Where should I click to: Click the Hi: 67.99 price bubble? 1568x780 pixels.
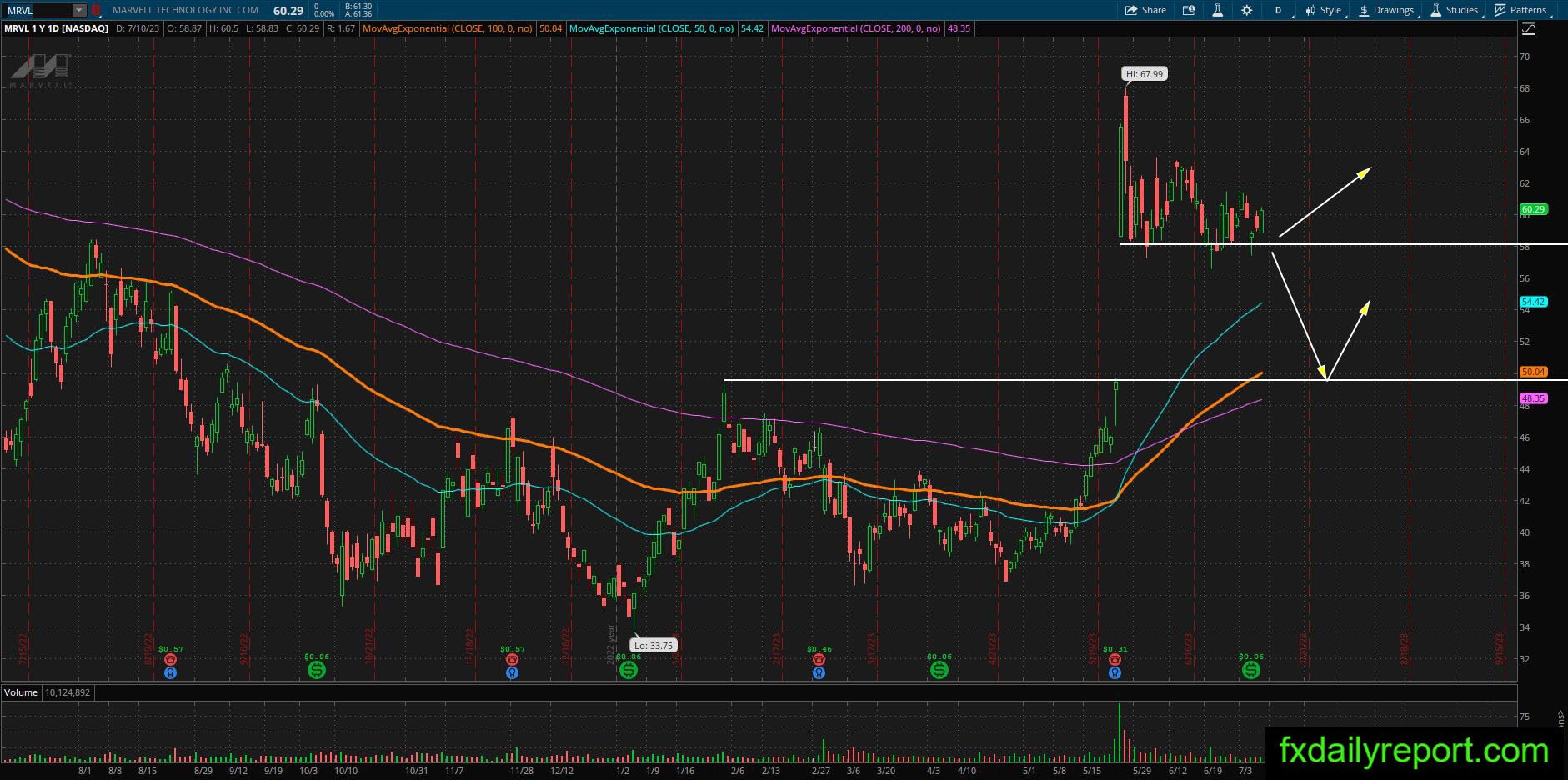(1144, 74)
